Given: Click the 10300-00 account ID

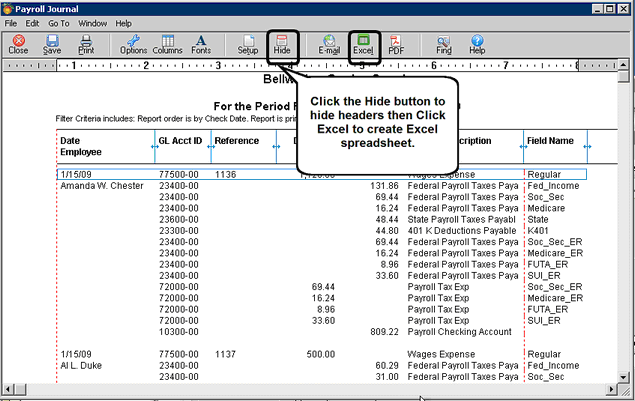Looking at the screenshot, I should point(179,332).
